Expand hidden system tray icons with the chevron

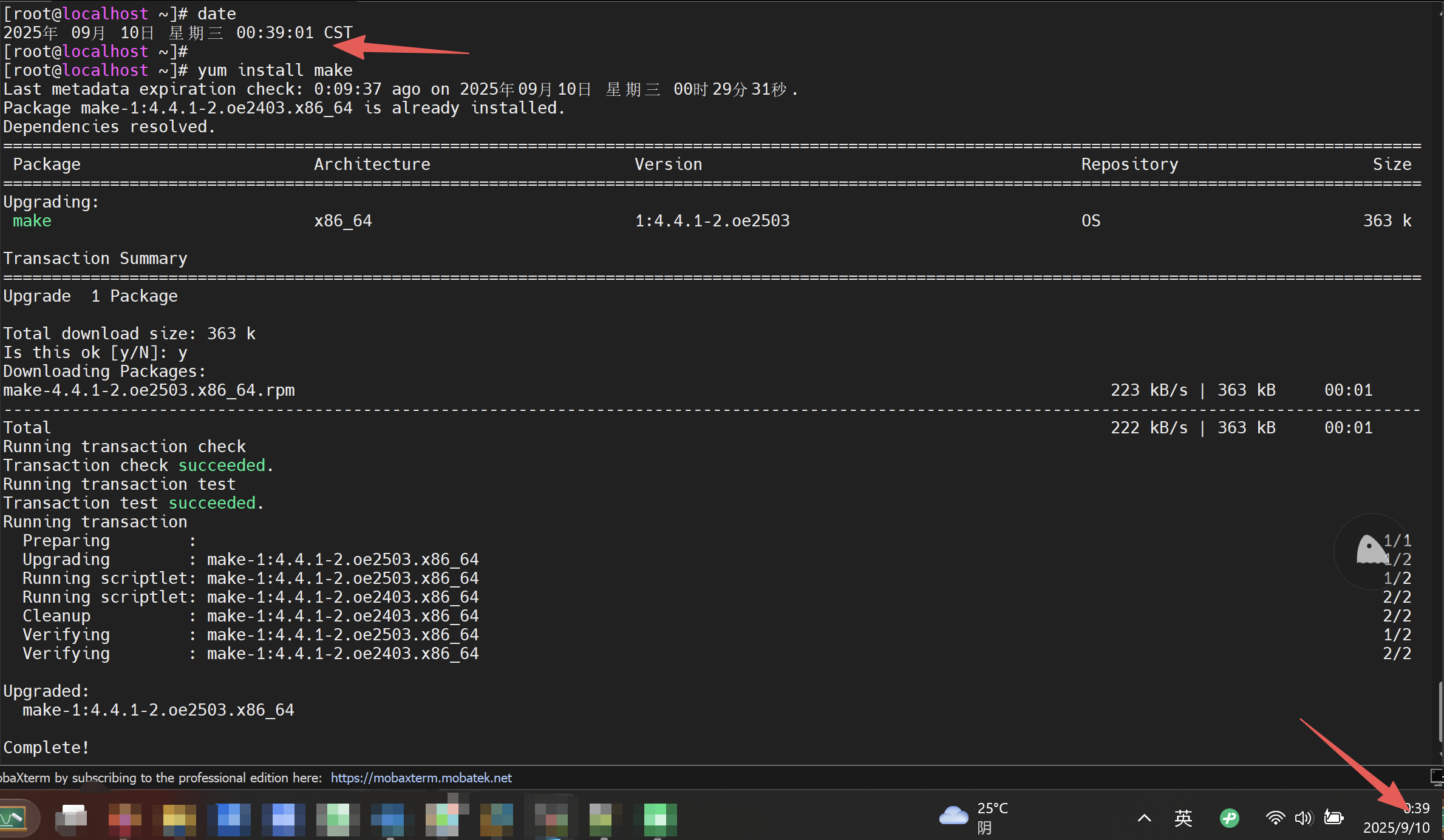tap(1144, 818)
